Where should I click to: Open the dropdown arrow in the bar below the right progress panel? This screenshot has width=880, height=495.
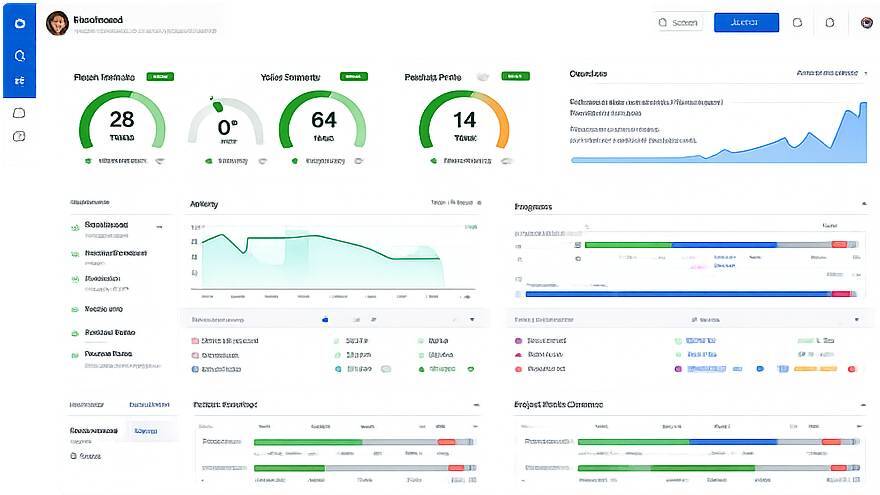point(856,319)
